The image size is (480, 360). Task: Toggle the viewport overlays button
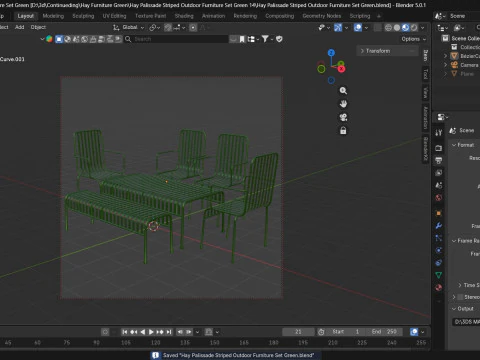358,28
